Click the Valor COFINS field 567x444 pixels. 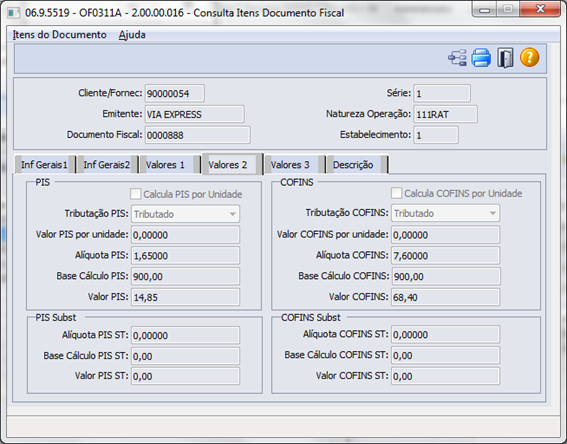[x=446, y=297]
